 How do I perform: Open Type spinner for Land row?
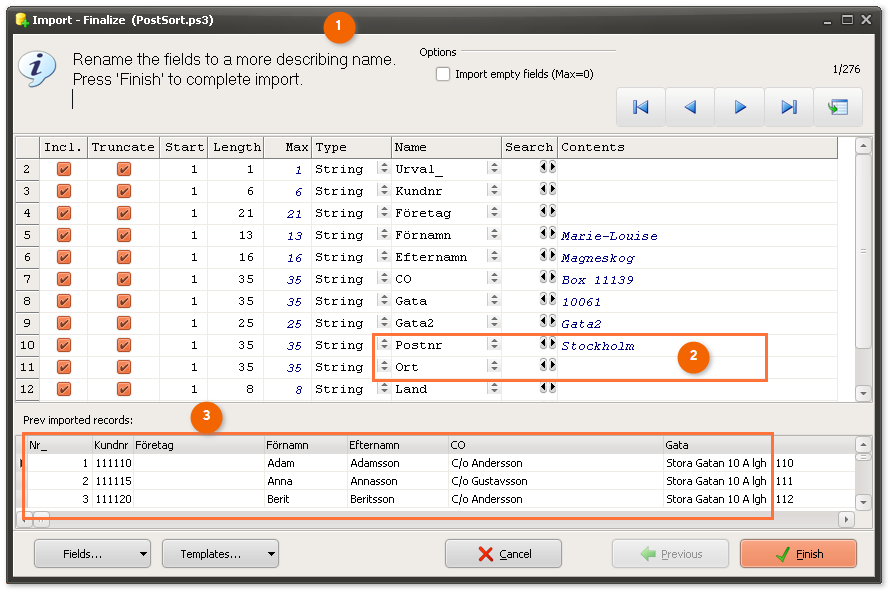click(x=384, y=389)
